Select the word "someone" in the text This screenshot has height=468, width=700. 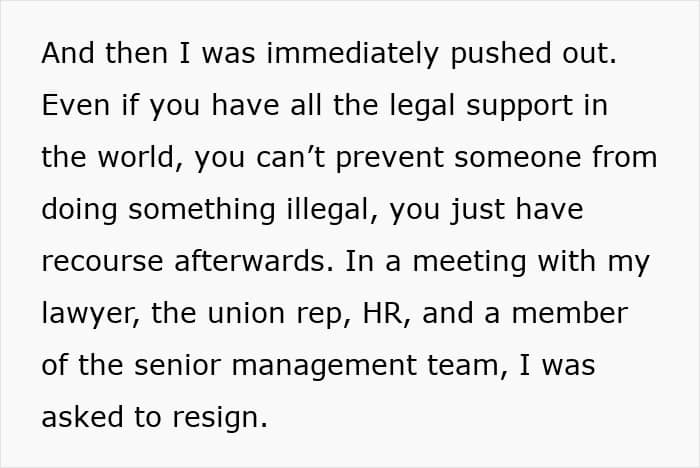pos(517,159)
